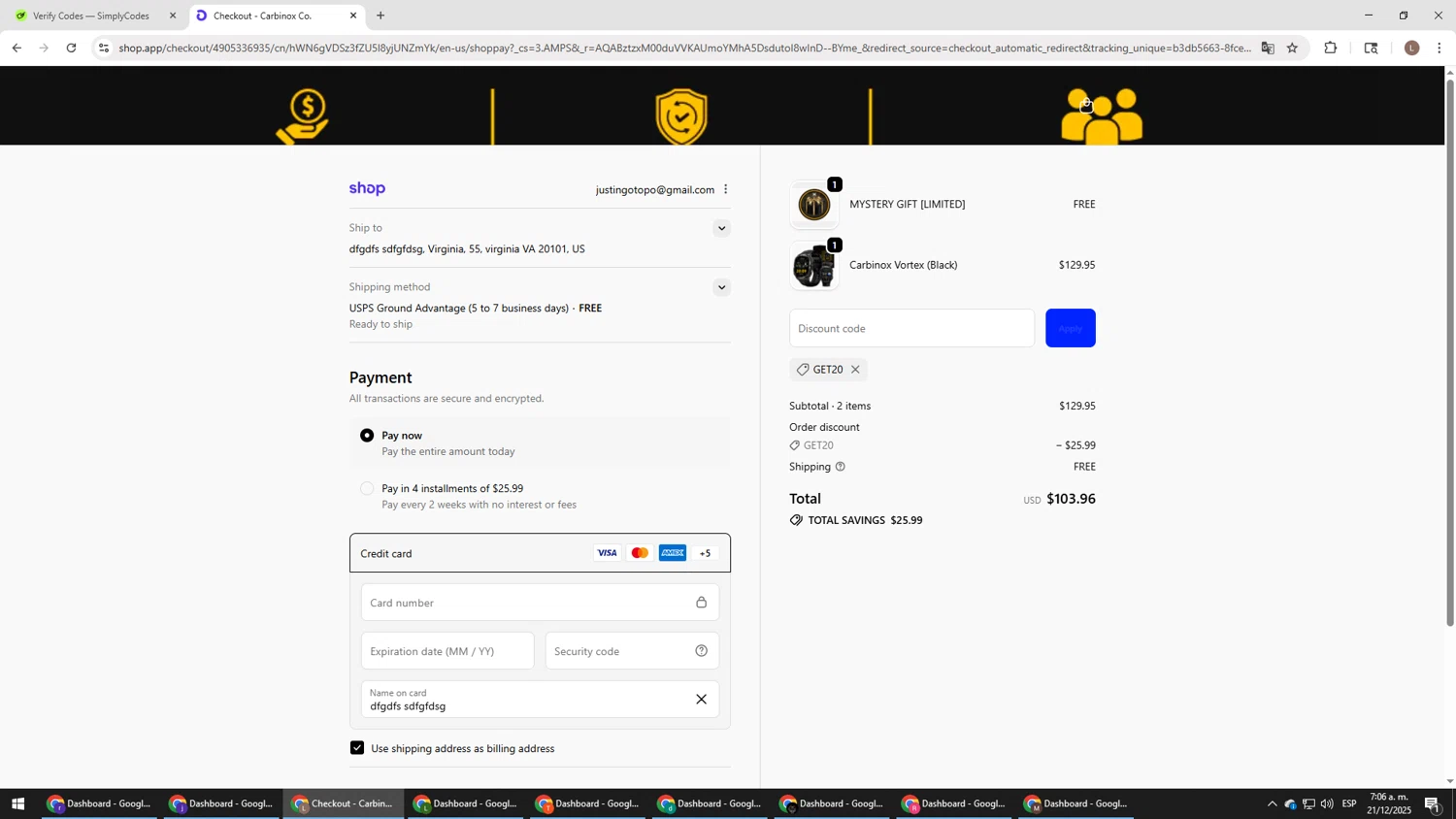Open the network tray icon

click(1308, 804)
